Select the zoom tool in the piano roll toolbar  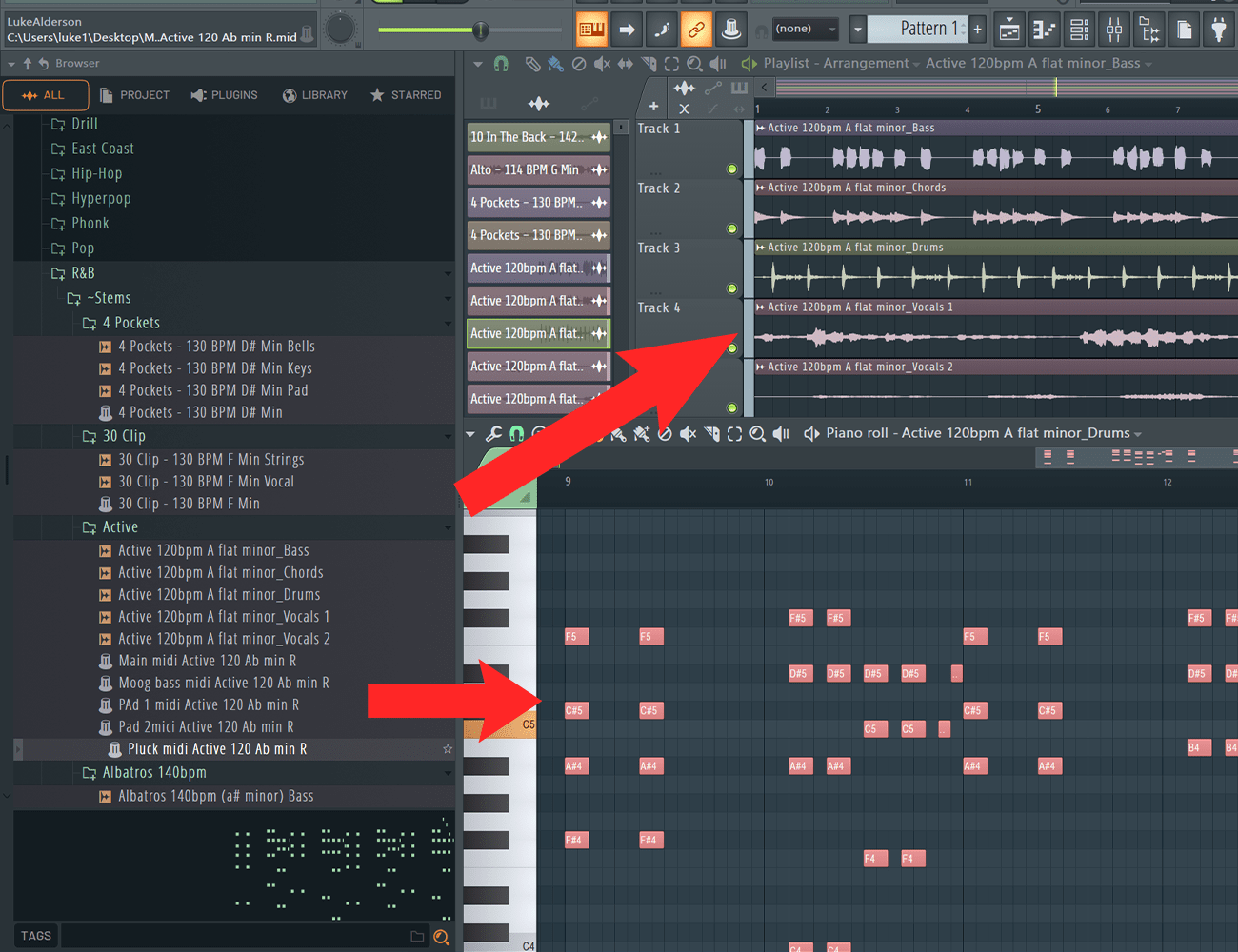[757, 434]
